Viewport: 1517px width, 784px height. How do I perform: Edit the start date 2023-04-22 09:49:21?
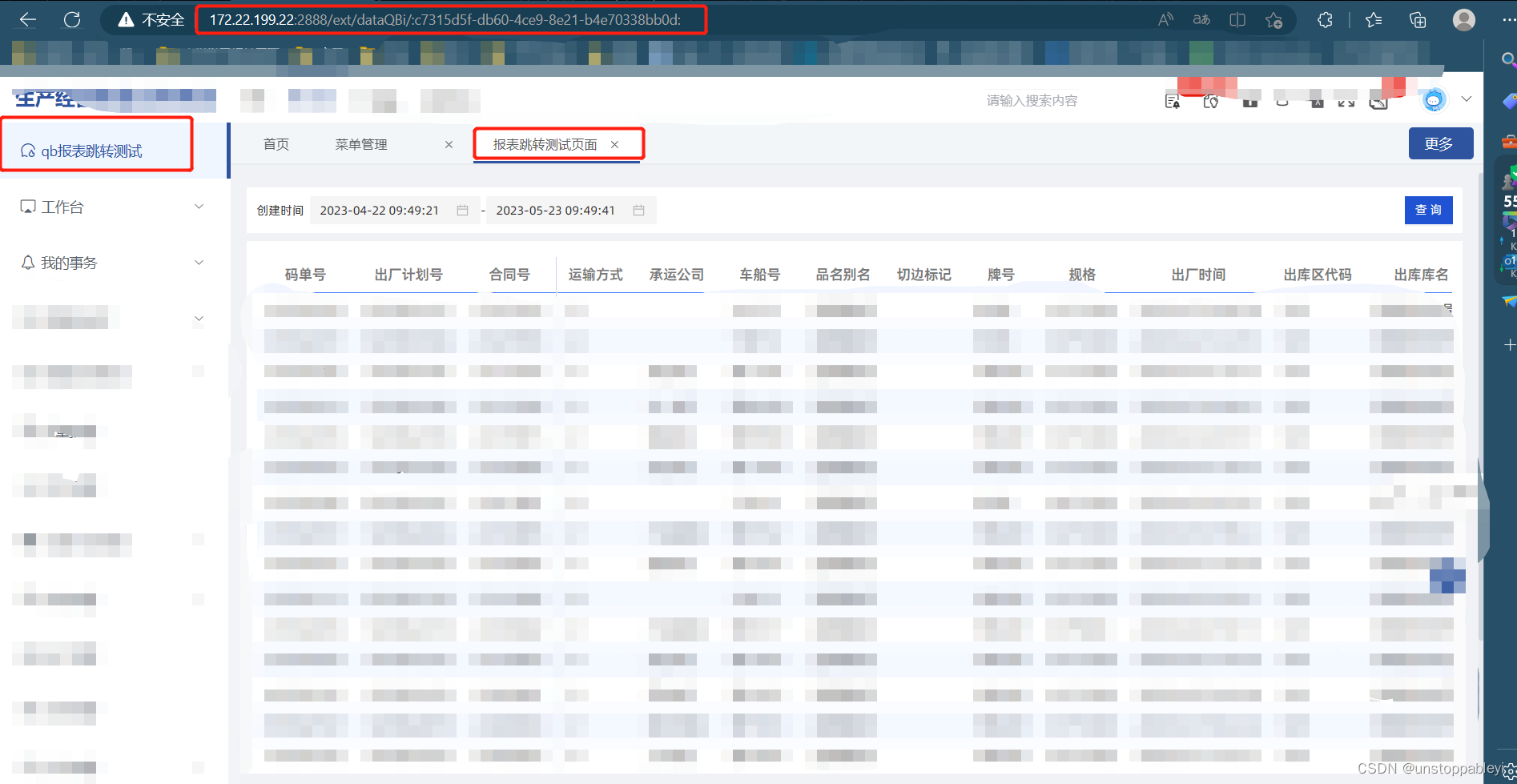tap(380, 211)
